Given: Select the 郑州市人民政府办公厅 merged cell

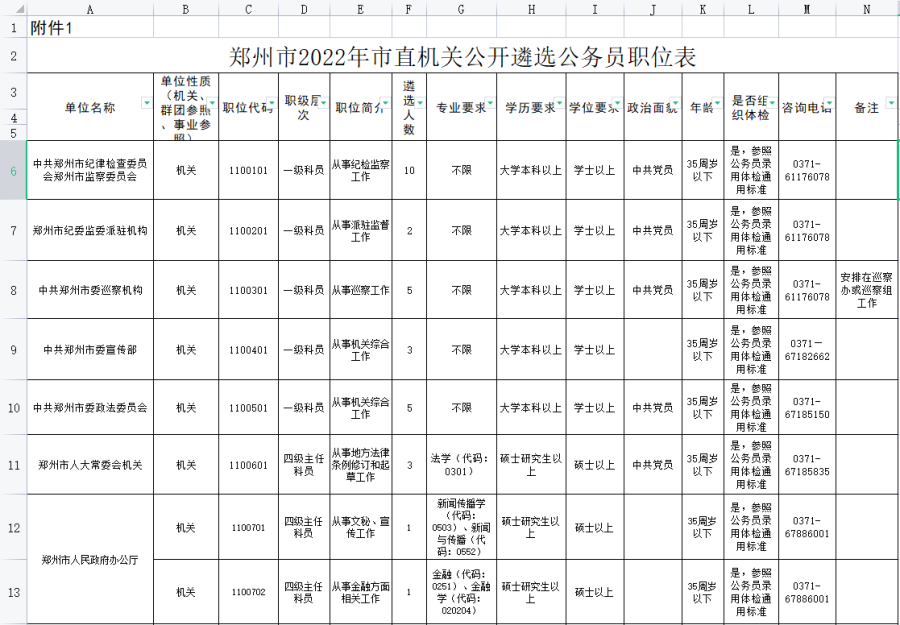Looking at the screenshot, I should (90, 560).
